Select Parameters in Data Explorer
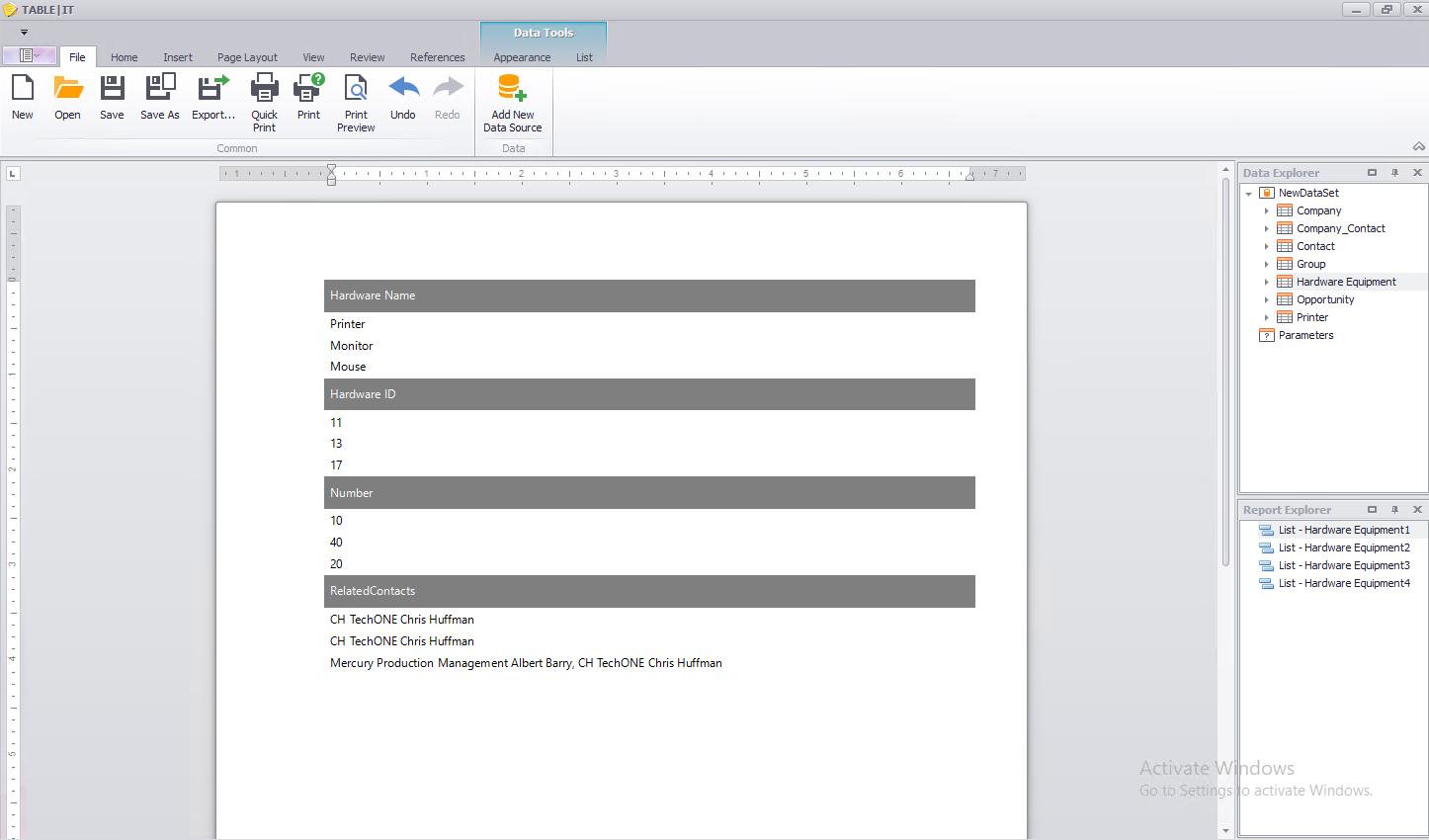The height and width of the screenshot is (840, 1429). [x=1305, y=335]
